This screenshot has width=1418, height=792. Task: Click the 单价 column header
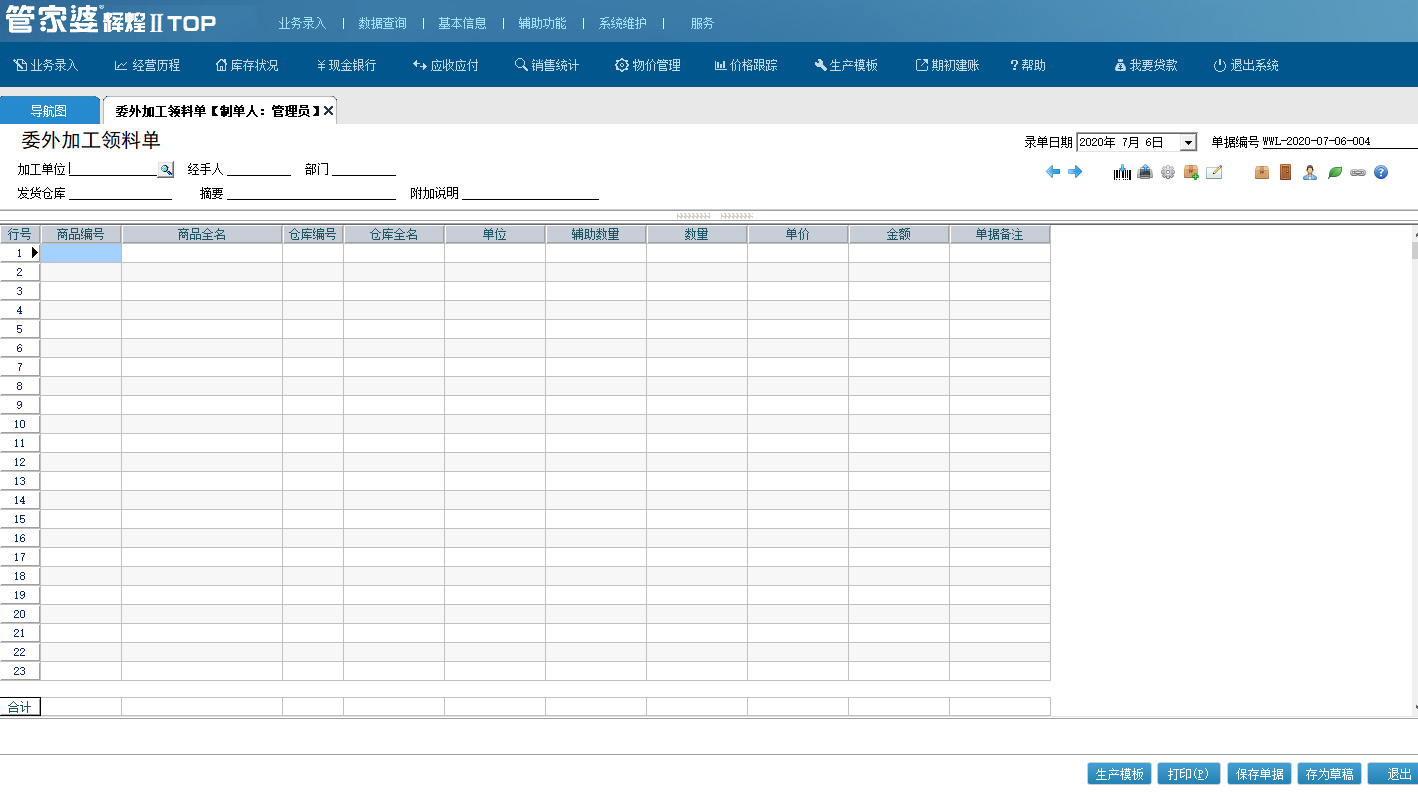coord(798,234)
